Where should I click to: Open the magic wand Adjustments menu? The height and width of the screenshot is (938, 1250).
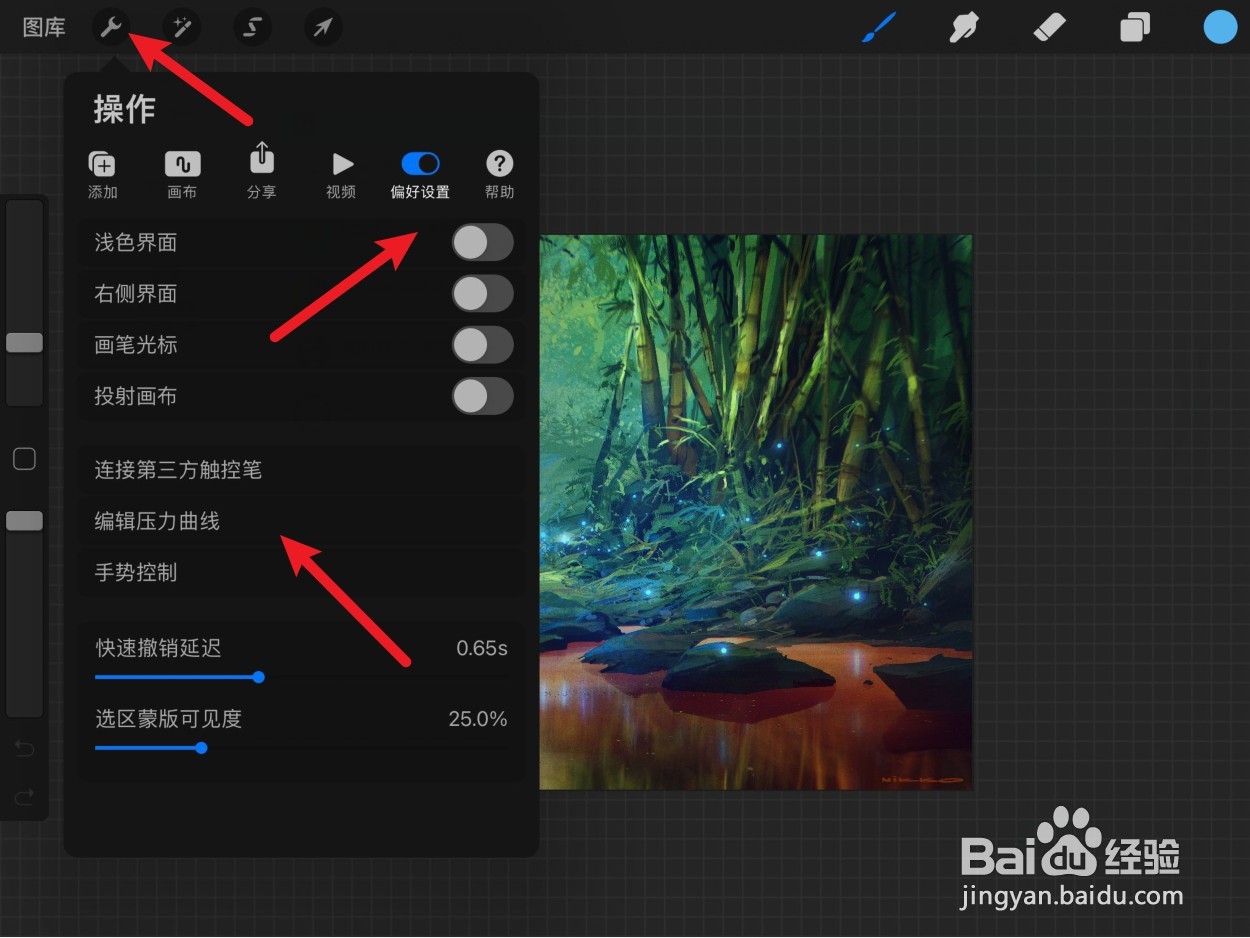pyautogui.click(x=182, y=27)
